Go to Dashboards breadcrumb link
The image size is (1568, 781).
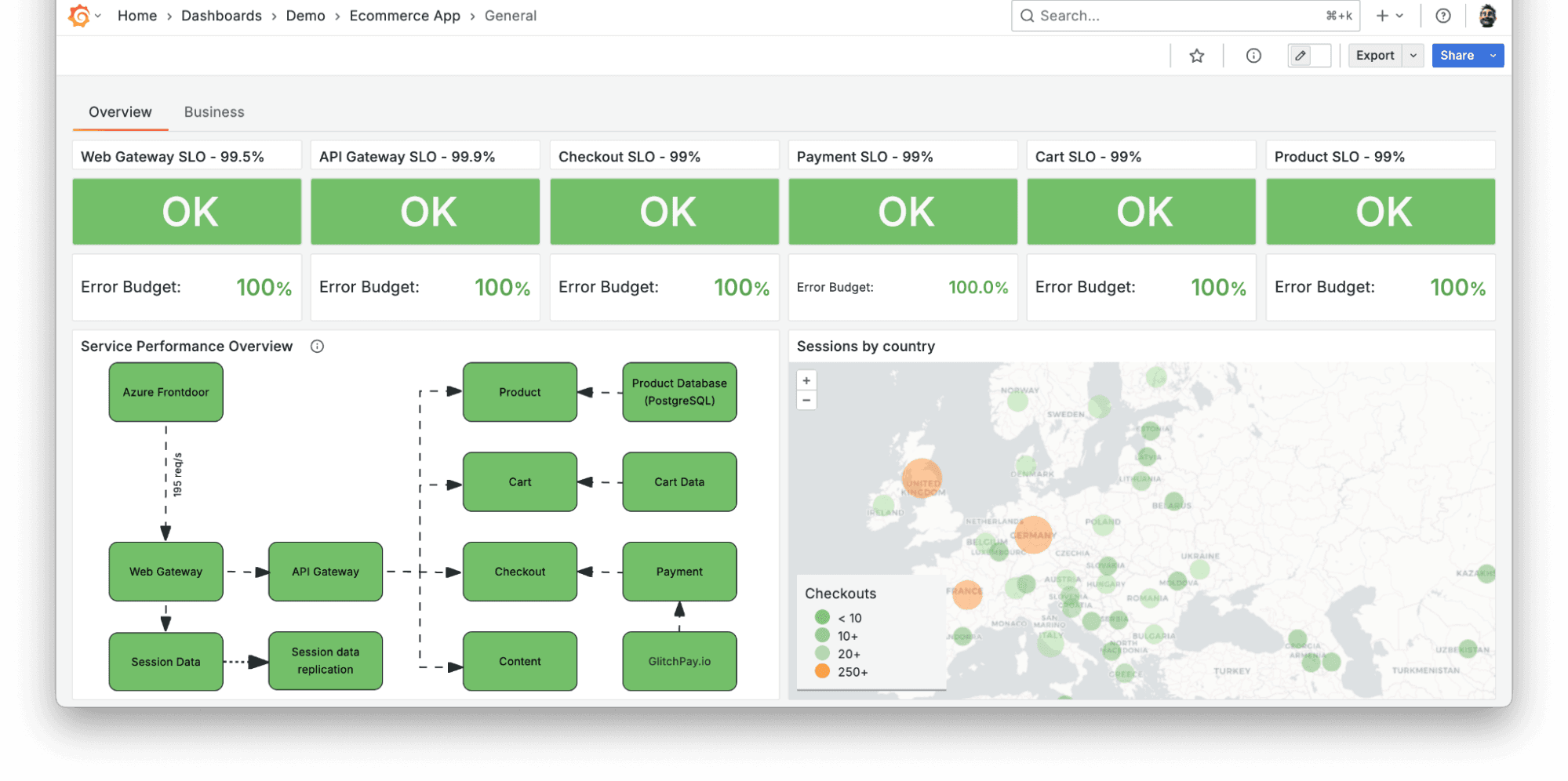221,16
